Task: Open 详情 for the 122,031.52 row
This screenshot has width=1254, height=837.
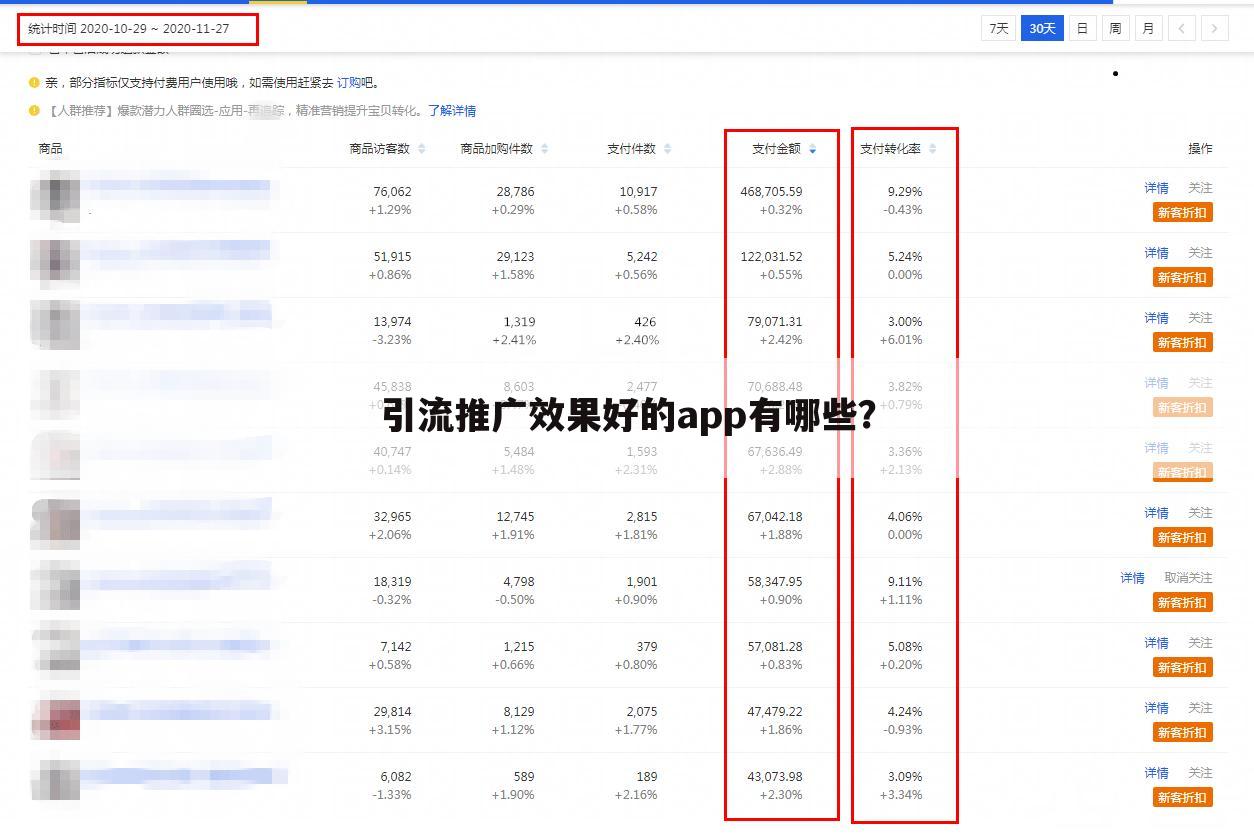Action: 1156,253
